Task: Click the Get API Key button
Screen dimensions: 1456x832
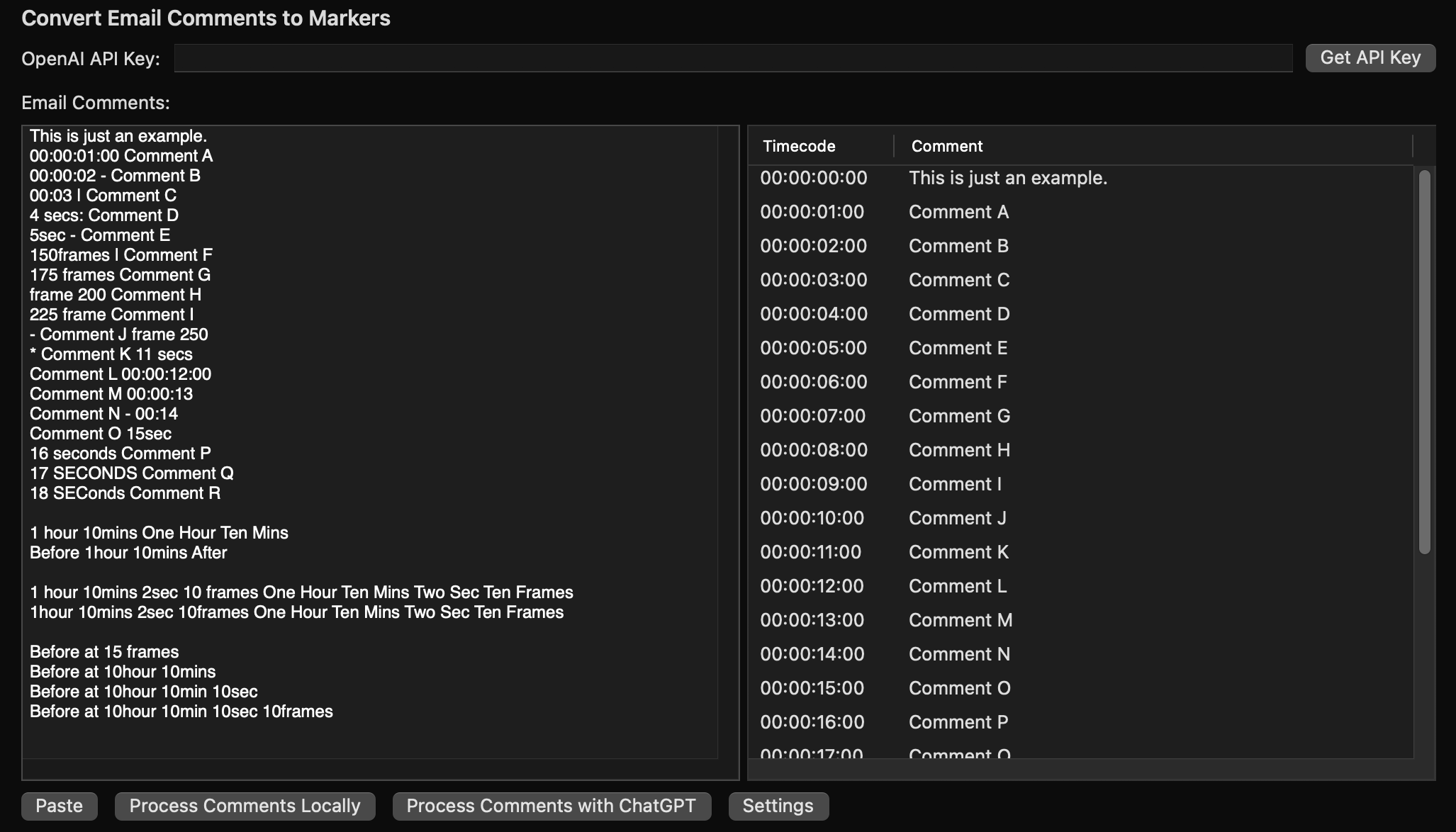Action: click(x=1370, y=57)
